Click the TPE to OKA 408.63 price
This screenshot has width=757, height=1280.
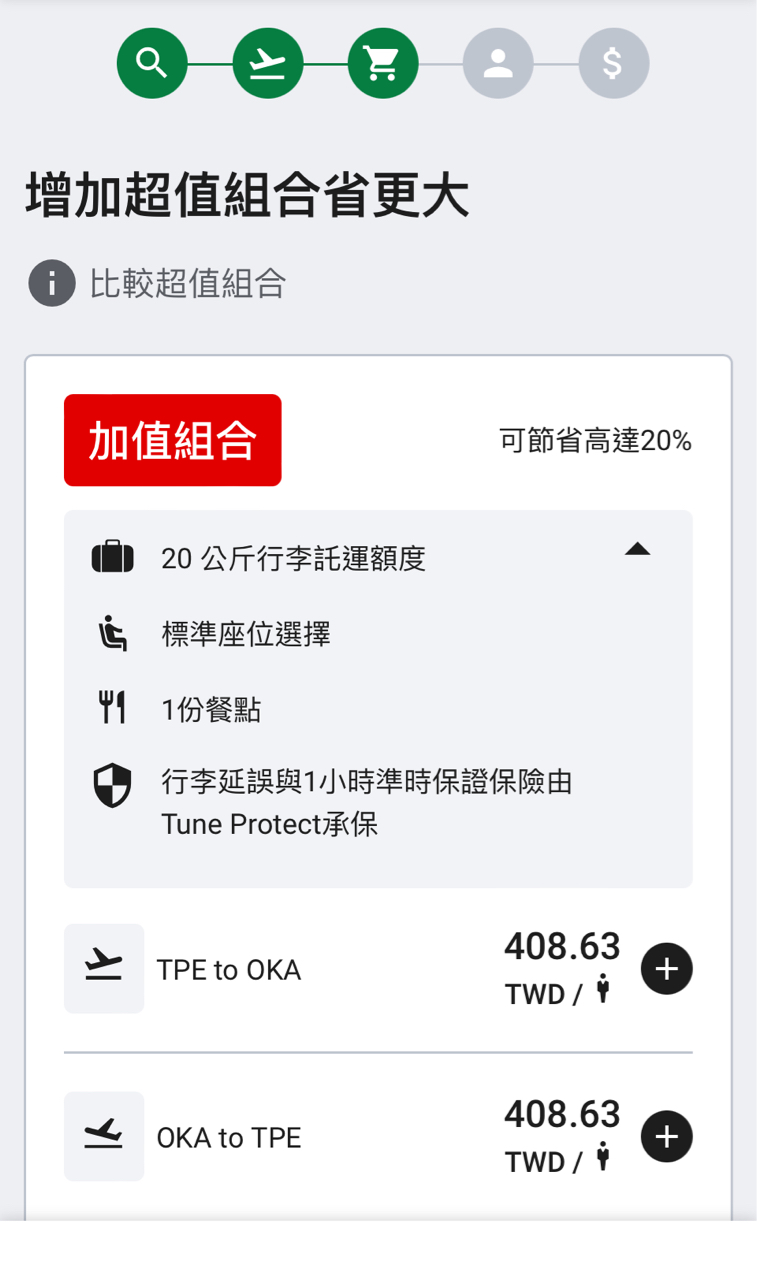(561, 946)
